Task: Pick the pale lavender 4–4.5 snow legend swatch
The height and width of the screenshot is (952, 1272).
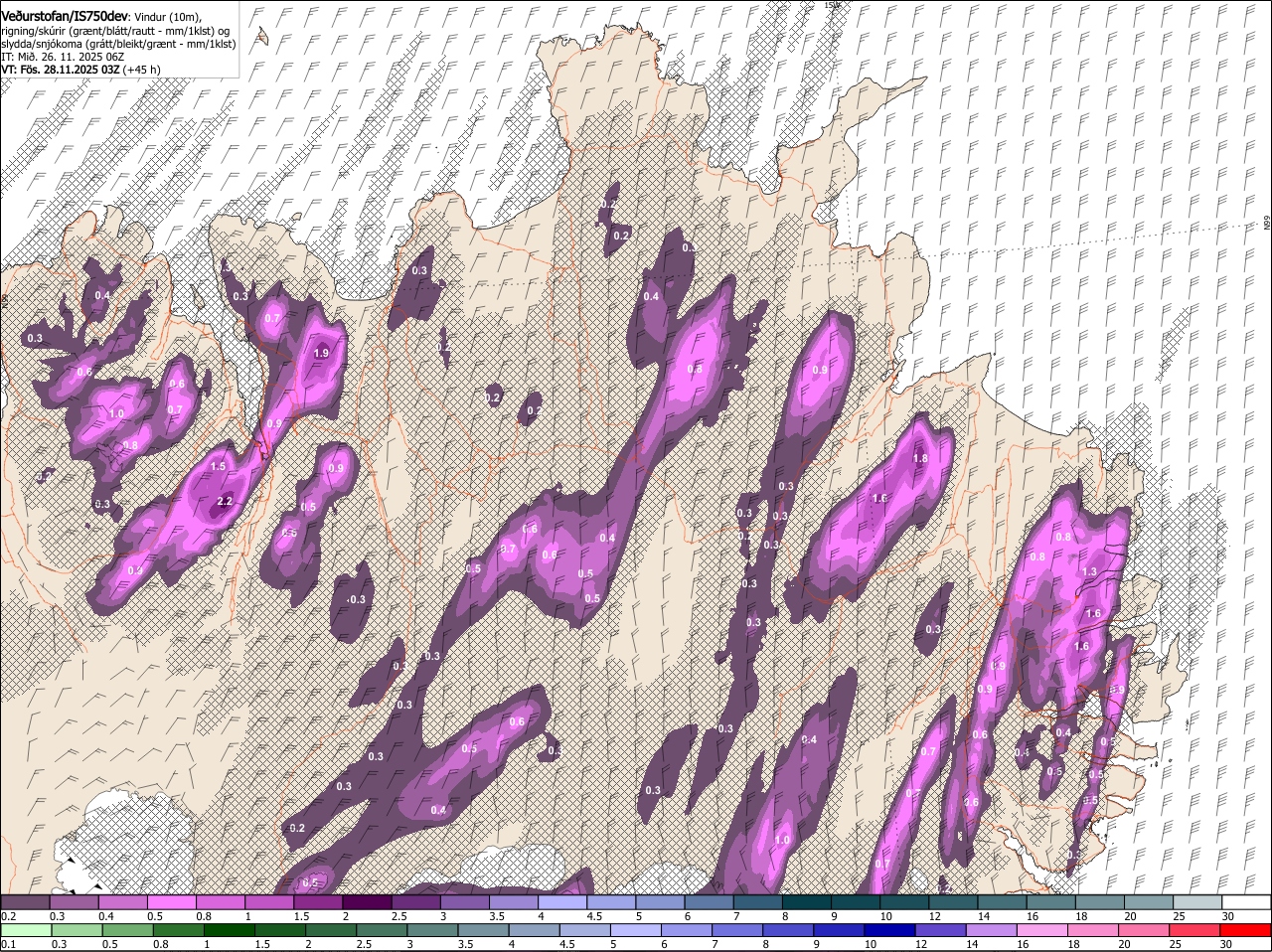Action: (x=561, y=901)
